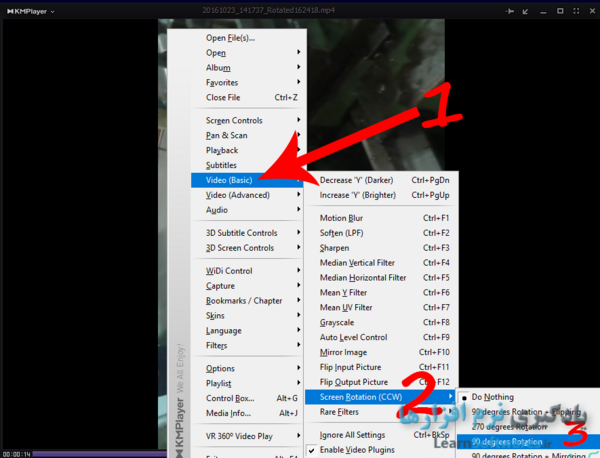This screenshot has width=600, height=458.
Task: Toggle the Mean Y Filter
Action: click(380, 293)
